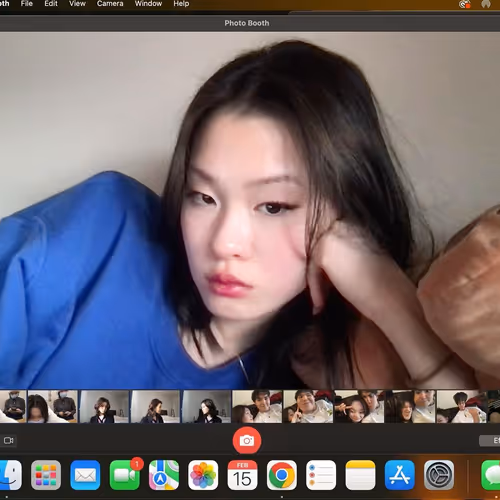500x500 pixels.
Task: Open the Notes app in the dock
Action: tap(360, 475)
